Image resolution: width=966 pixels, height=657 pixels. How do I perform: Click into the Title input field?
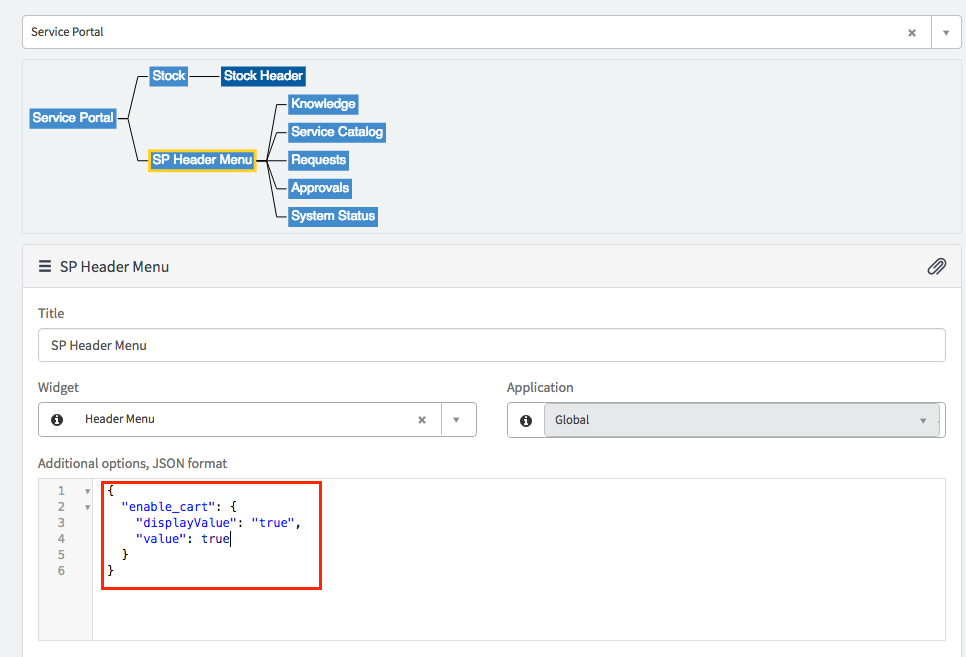pyautogui.click(x=492, y=345)
